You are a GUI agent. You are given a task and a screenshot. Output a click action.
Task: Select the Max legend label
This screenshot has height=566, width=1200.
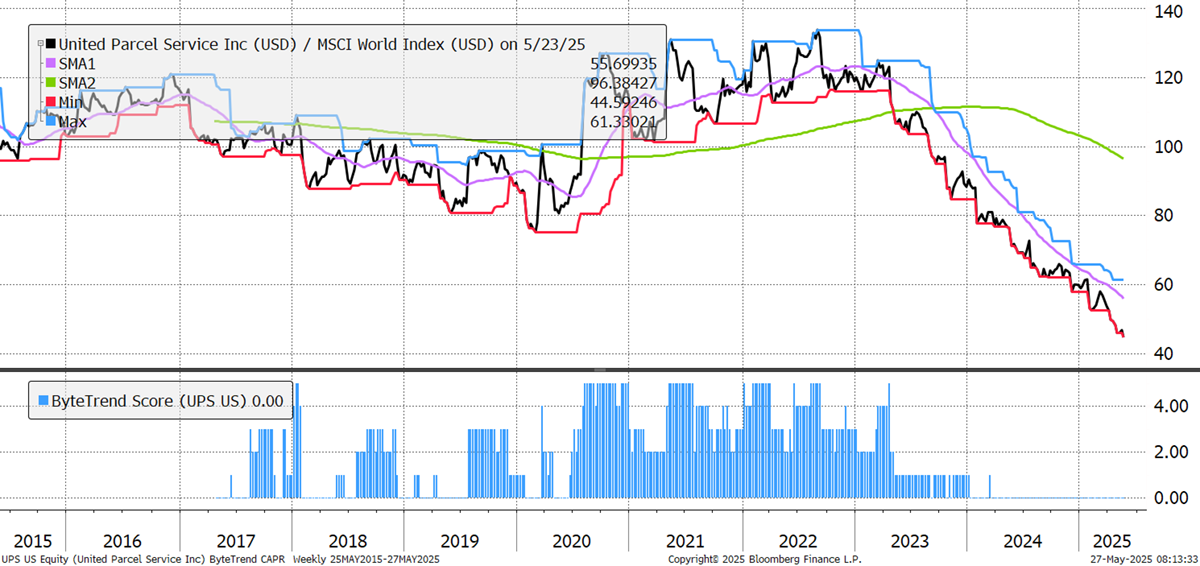coord(73,121)
